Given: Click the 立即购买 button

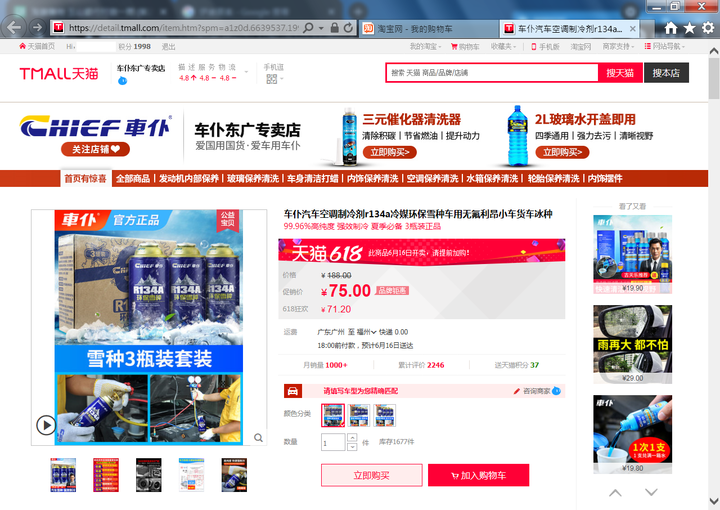Looking at the screenshot, I should (x=371, y=475).
